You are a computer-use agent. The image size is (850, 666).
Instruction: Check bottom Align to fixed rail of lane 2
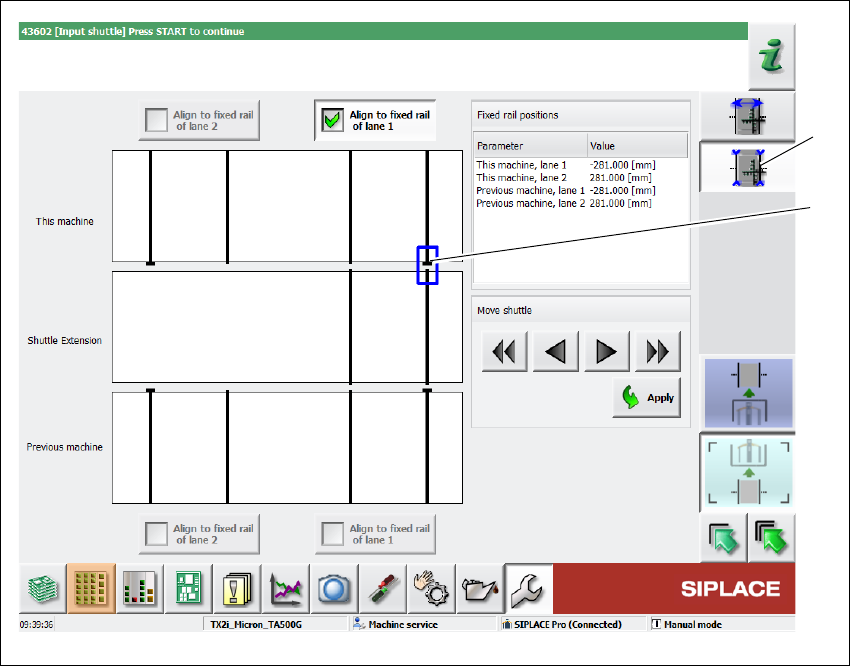click(x=199, y=534)
